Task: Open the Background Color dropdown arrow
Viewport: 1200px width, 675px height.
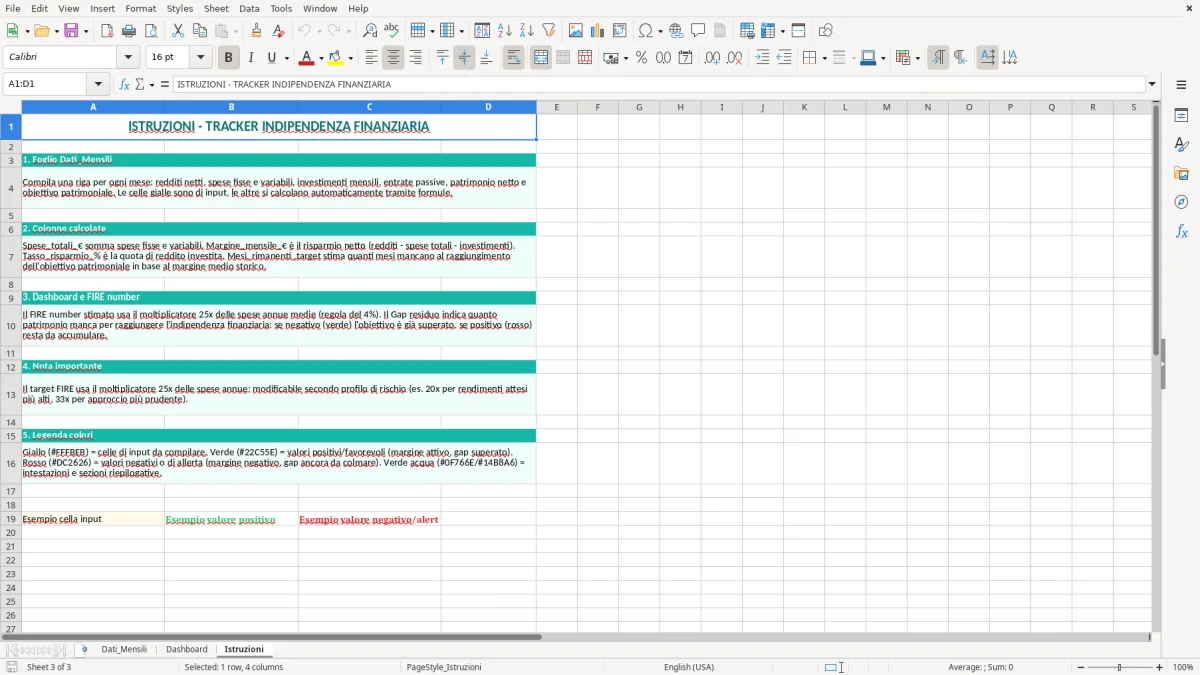Action: point(350,58)
